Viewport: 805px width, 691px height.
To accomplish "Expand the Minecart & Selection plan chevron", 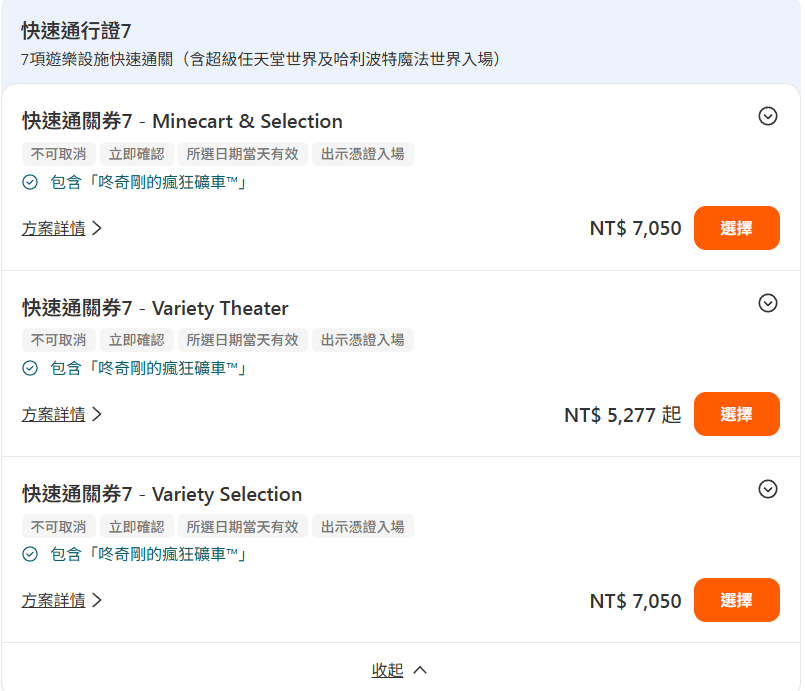I will (768, 116).
